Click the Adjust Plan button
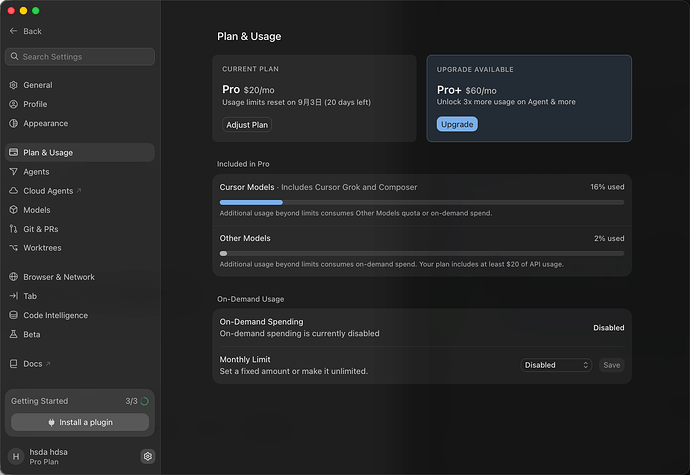The height and width of the screenshot is (475, 690). (247, 125)
